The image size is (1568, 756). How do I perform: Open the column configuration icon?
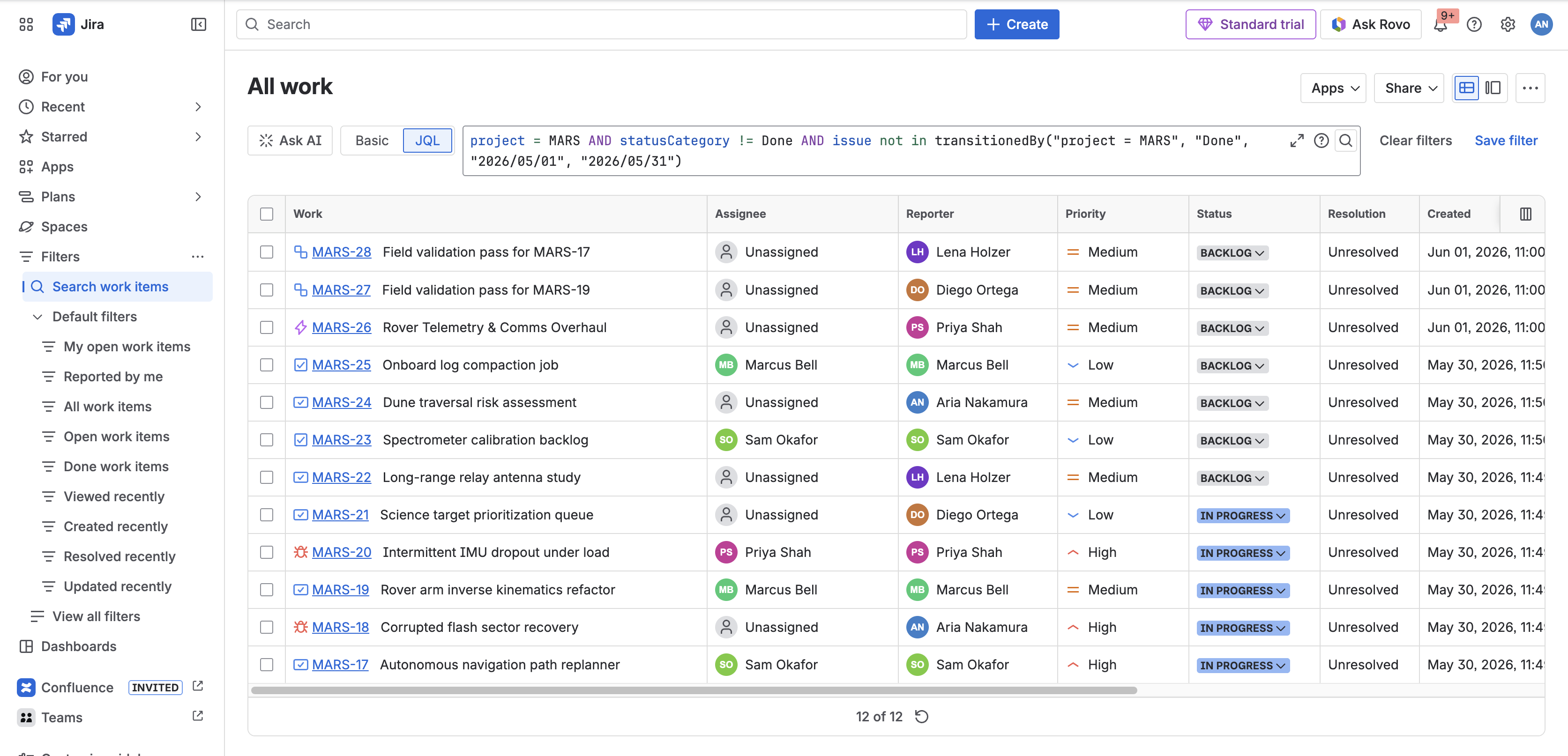point(1525,214)
